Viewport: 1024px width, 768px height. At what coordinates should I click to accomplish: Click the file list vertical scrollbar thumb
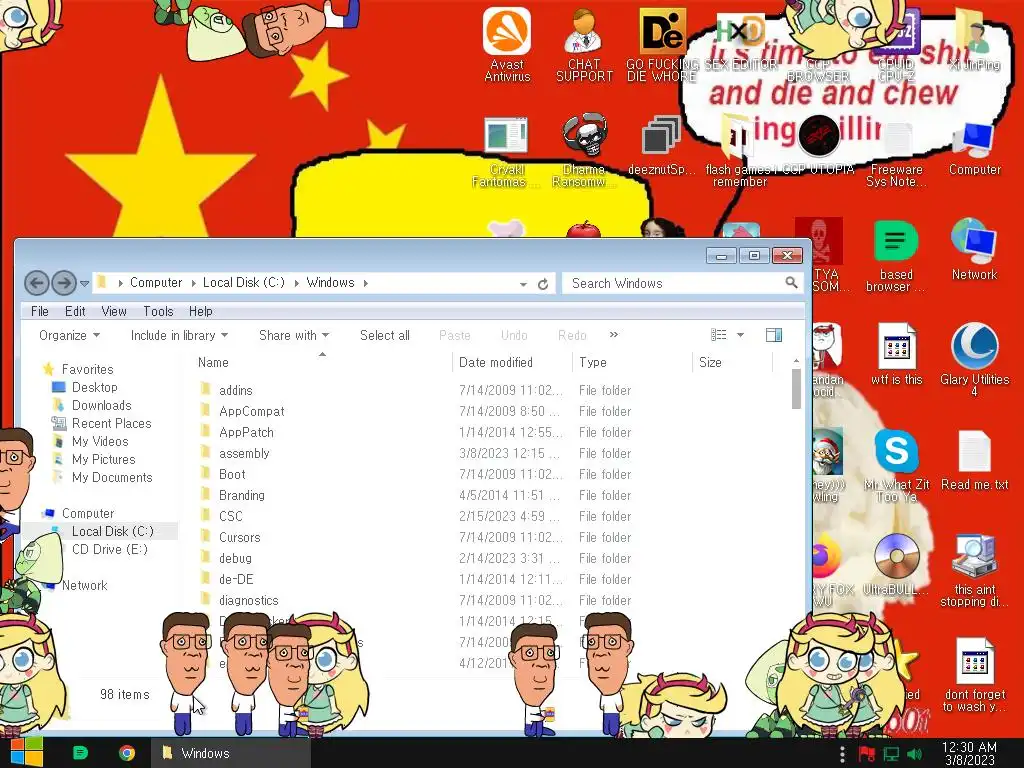click(x=796, y=389)
